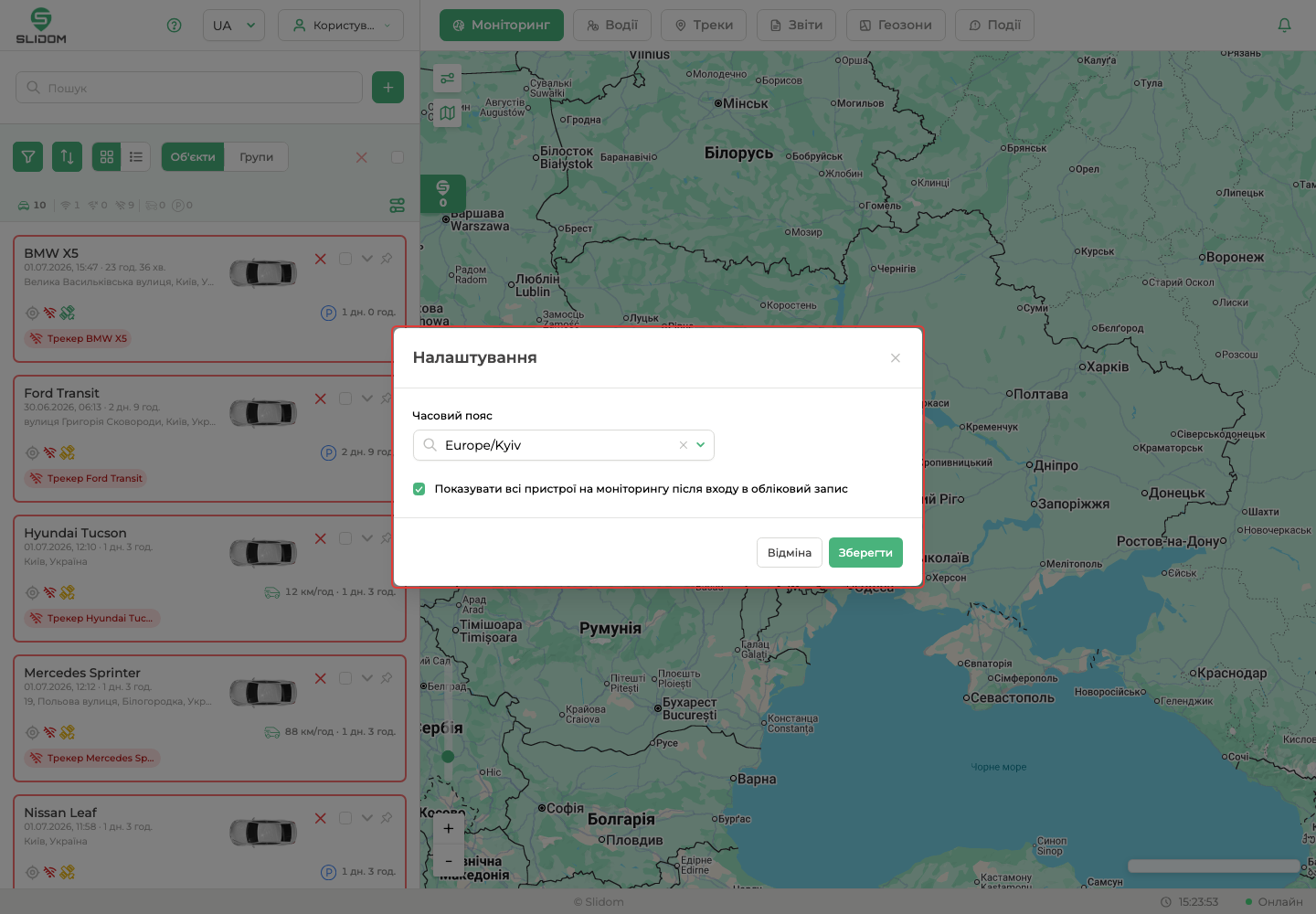Zoom in on the map
This screenshot has height=914, width=1316.
point(448,829)
